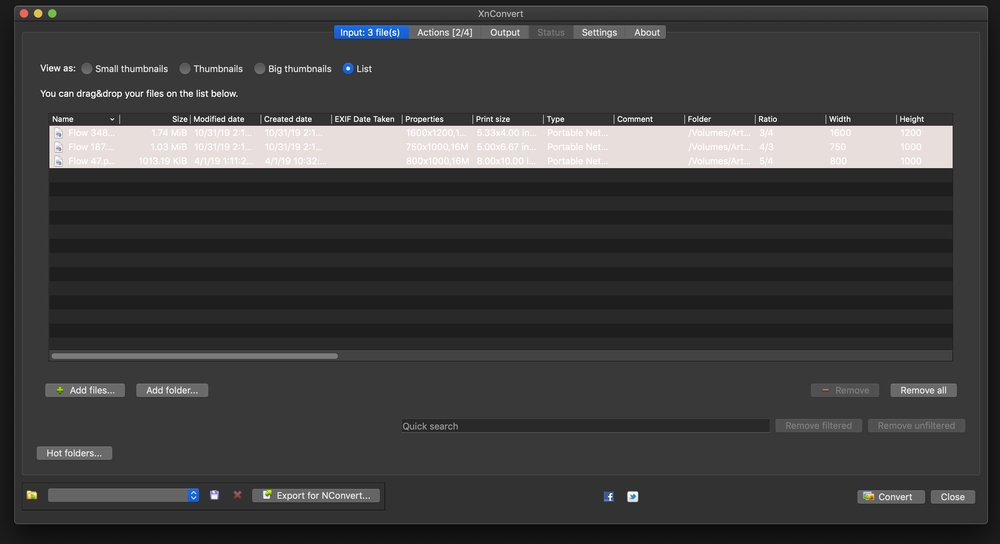Open the Twitter share icon
Viewport: 1000px width, 544px height.
pos(632,496)
